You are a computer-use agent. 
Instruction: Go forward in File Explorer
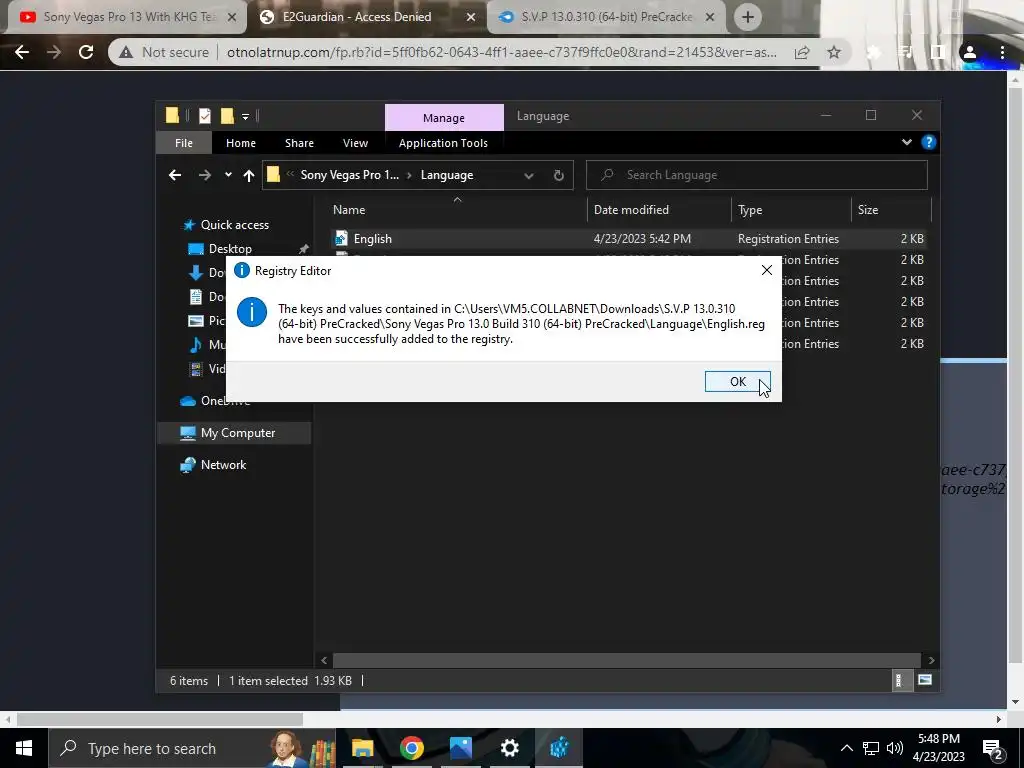coord(204,175)
